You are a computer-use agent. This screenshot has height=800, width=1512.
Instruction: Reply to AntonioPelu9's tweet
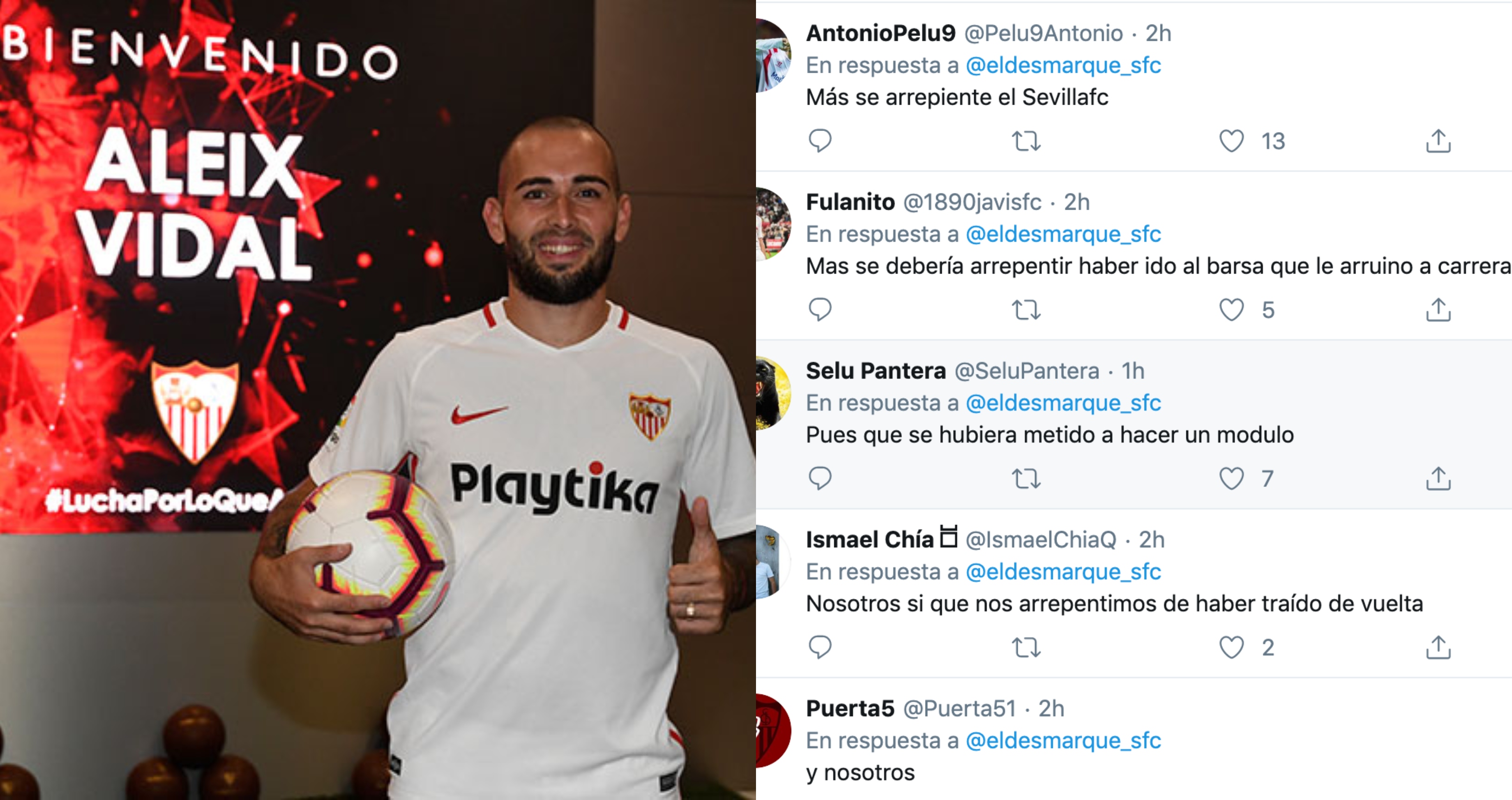point(820,141)
